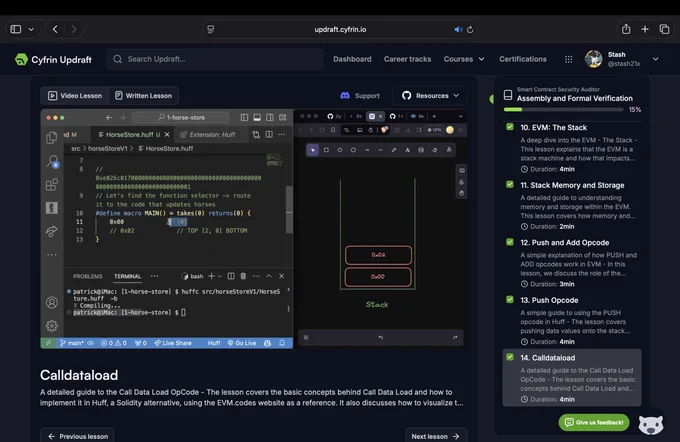Screen dimensions: 680x442
Task: Click the Stash profile avatar
Action: (x=593, y=59)
